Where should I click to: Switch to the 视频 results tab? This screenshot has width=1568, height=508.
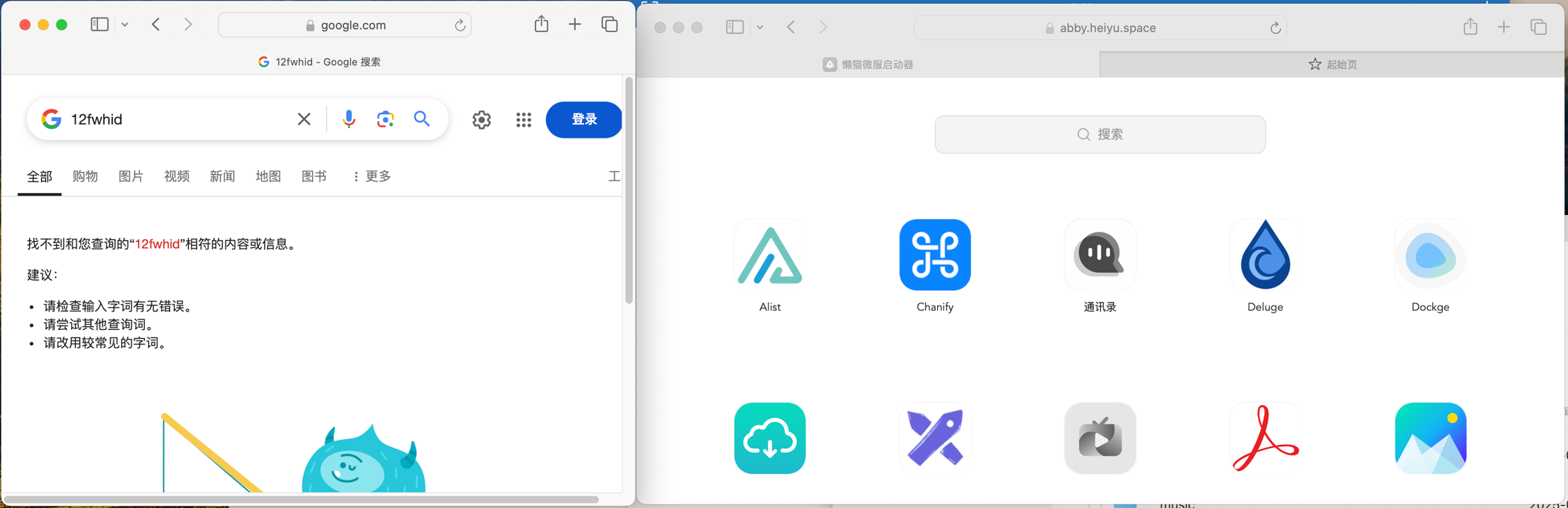(x=177, y=177)
